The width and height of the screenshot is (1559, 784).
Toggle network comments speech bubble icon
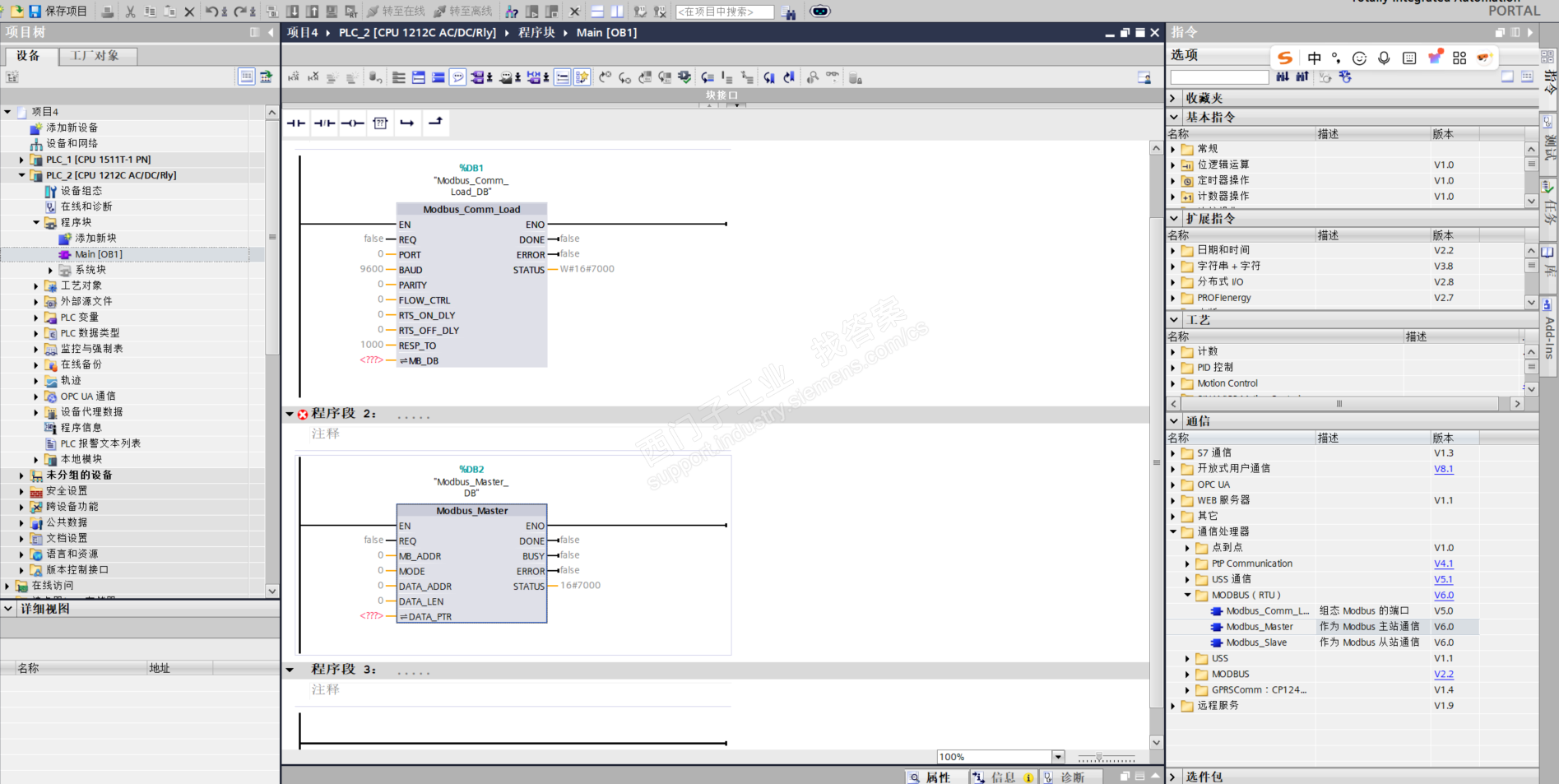click(x=457, y=77)
